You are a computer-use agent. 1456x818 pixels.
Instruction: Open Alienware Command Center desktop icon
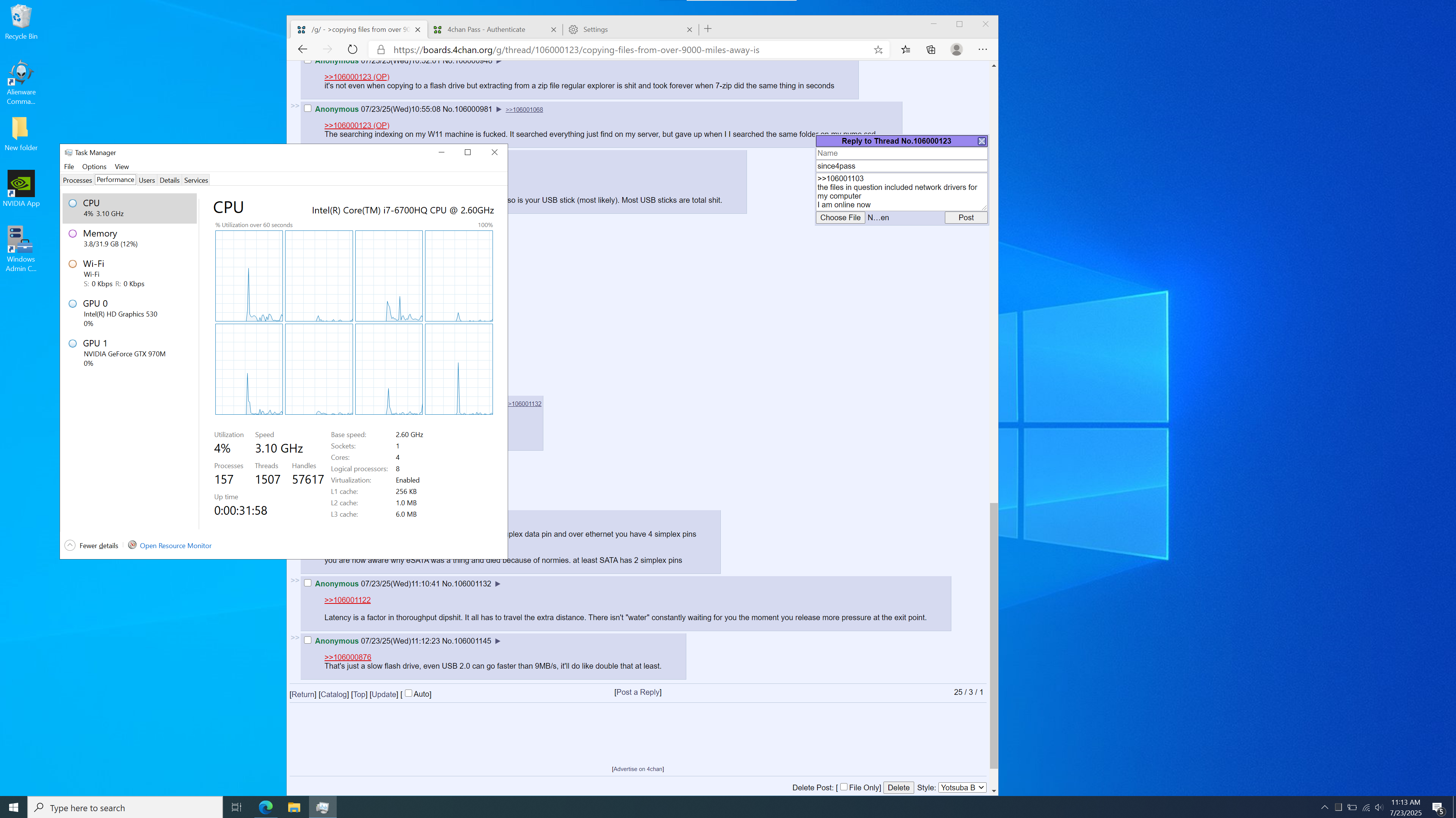click(x=21, y=83)
